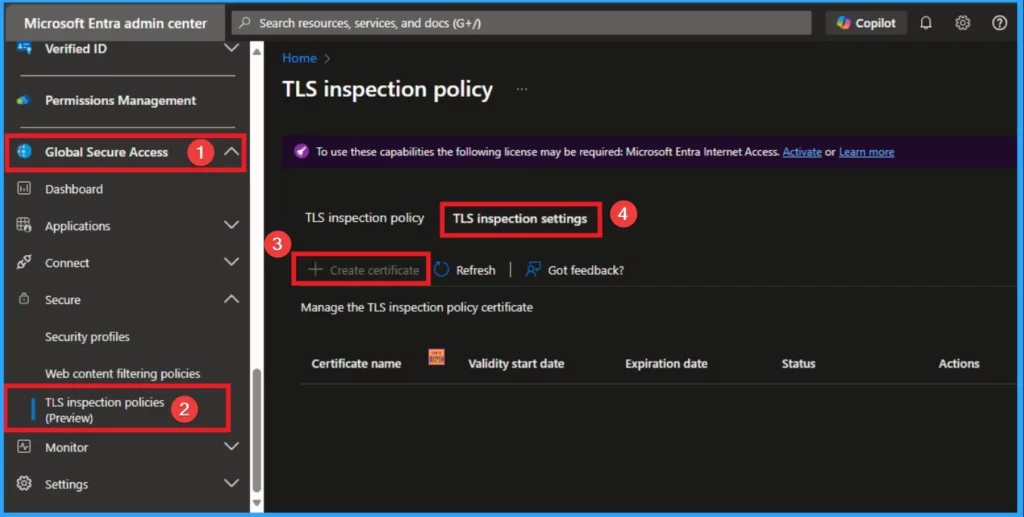Open the ellipsis menu beside page title
The image size is (1024, 517).
pyautogui.click(x=522, y=89)
